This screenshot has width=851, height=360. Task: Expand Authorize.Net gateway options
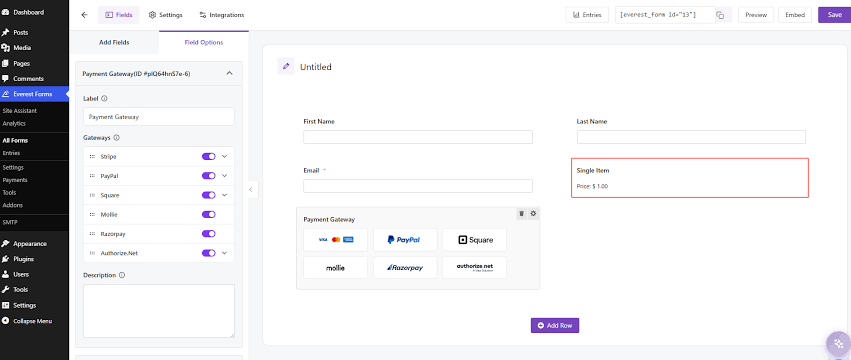point(225,252)
